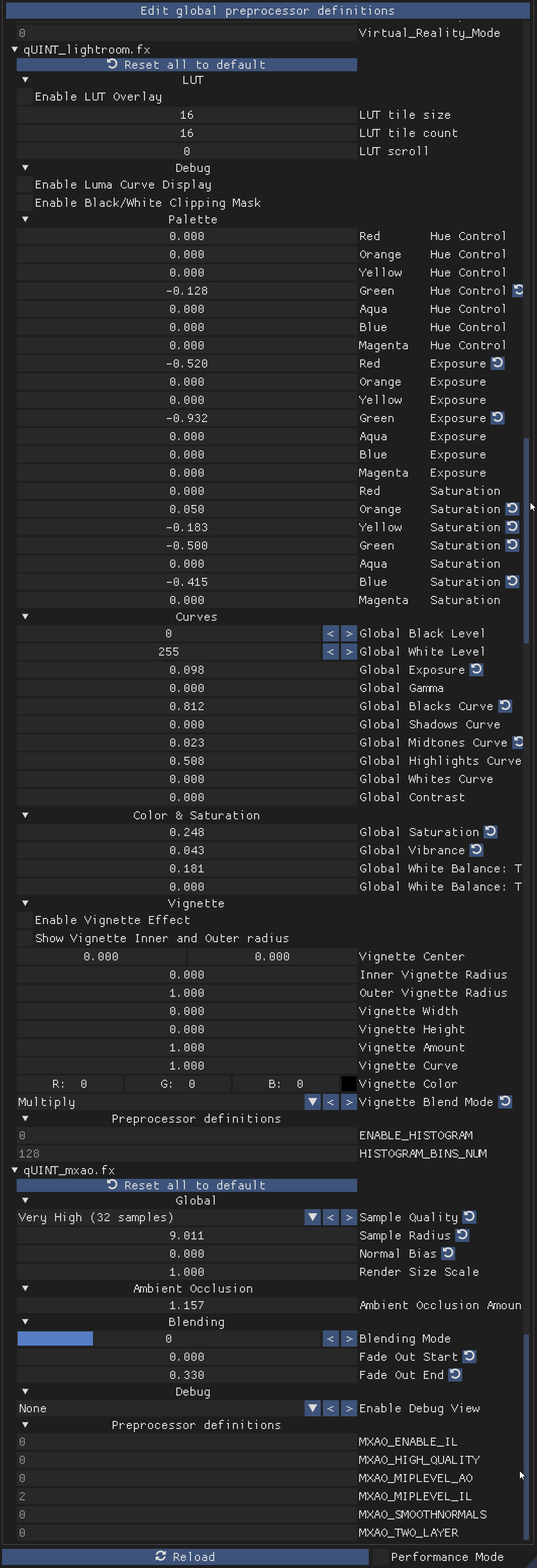
Task: Collapse the Palette group
Action: pyautogui.click(x=25, y=219)
